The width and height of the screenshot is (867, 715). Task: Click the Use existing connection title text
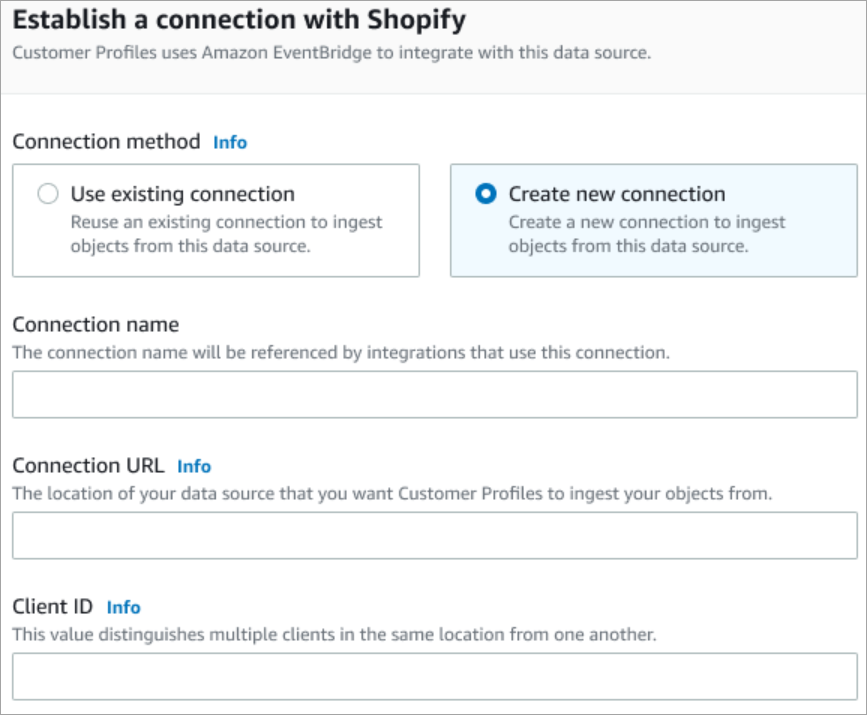coord(182,194)
